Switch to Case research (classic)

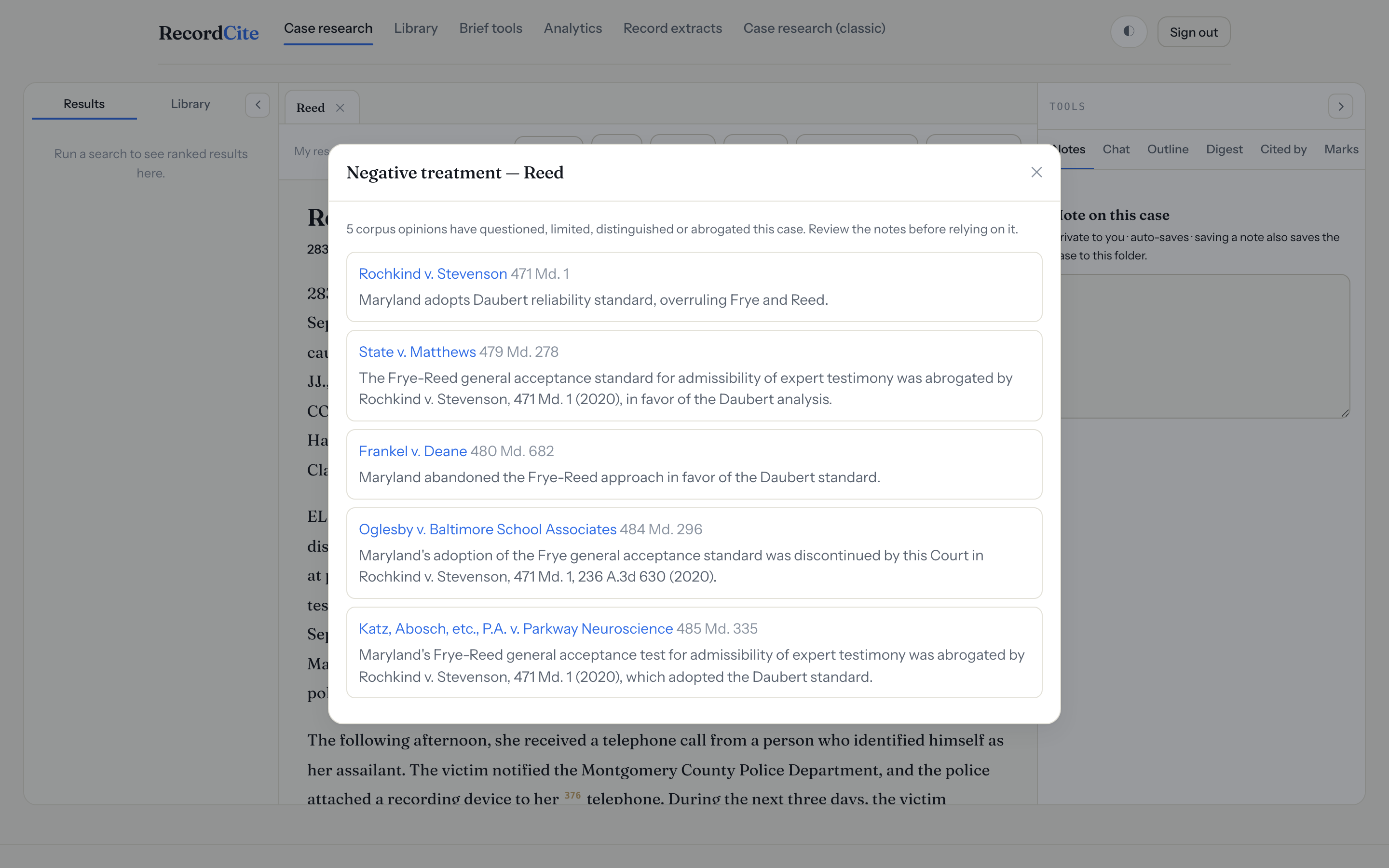click(814, 28)
